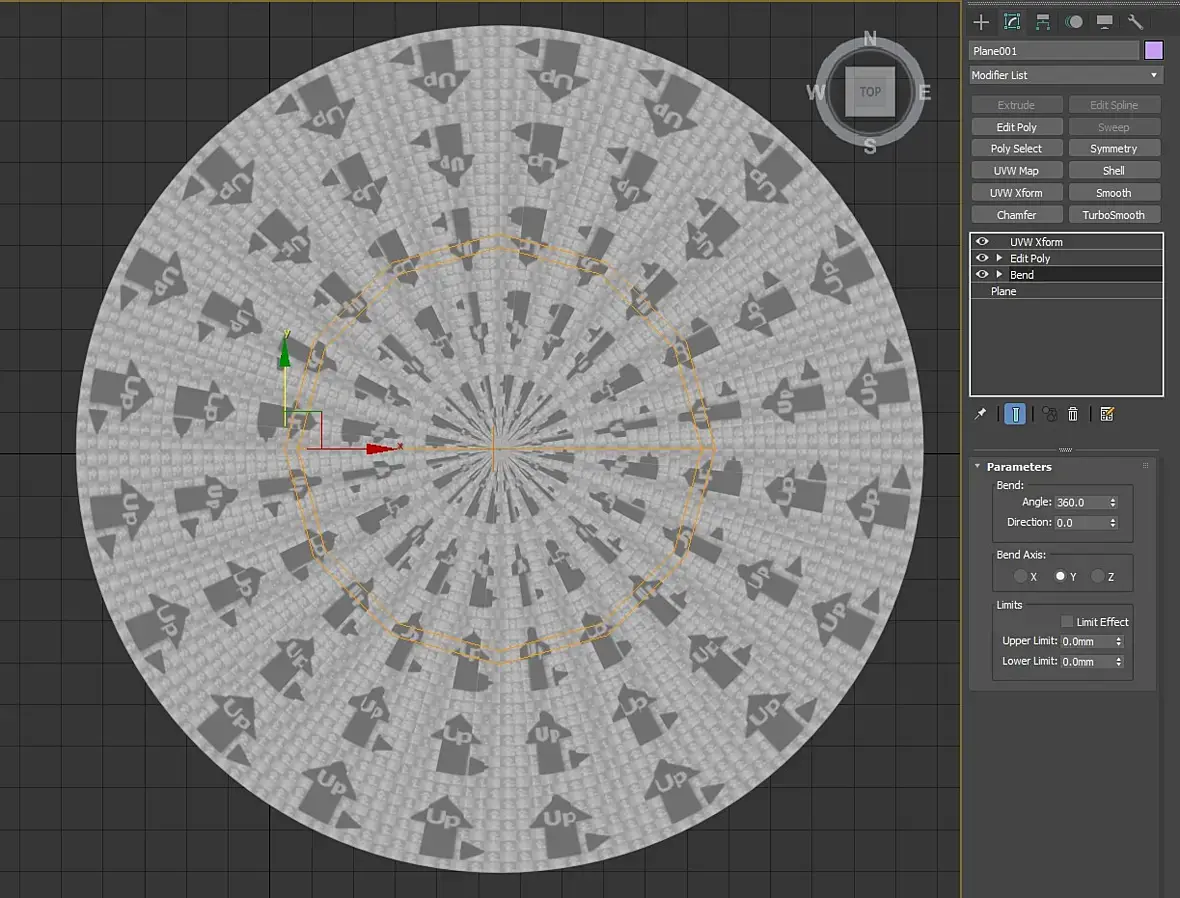Image resolution: width=1180 pixels, height=898 pixels.
Task: Toggle visibility of Edit Poly modifier
Action: pos(982,258)
